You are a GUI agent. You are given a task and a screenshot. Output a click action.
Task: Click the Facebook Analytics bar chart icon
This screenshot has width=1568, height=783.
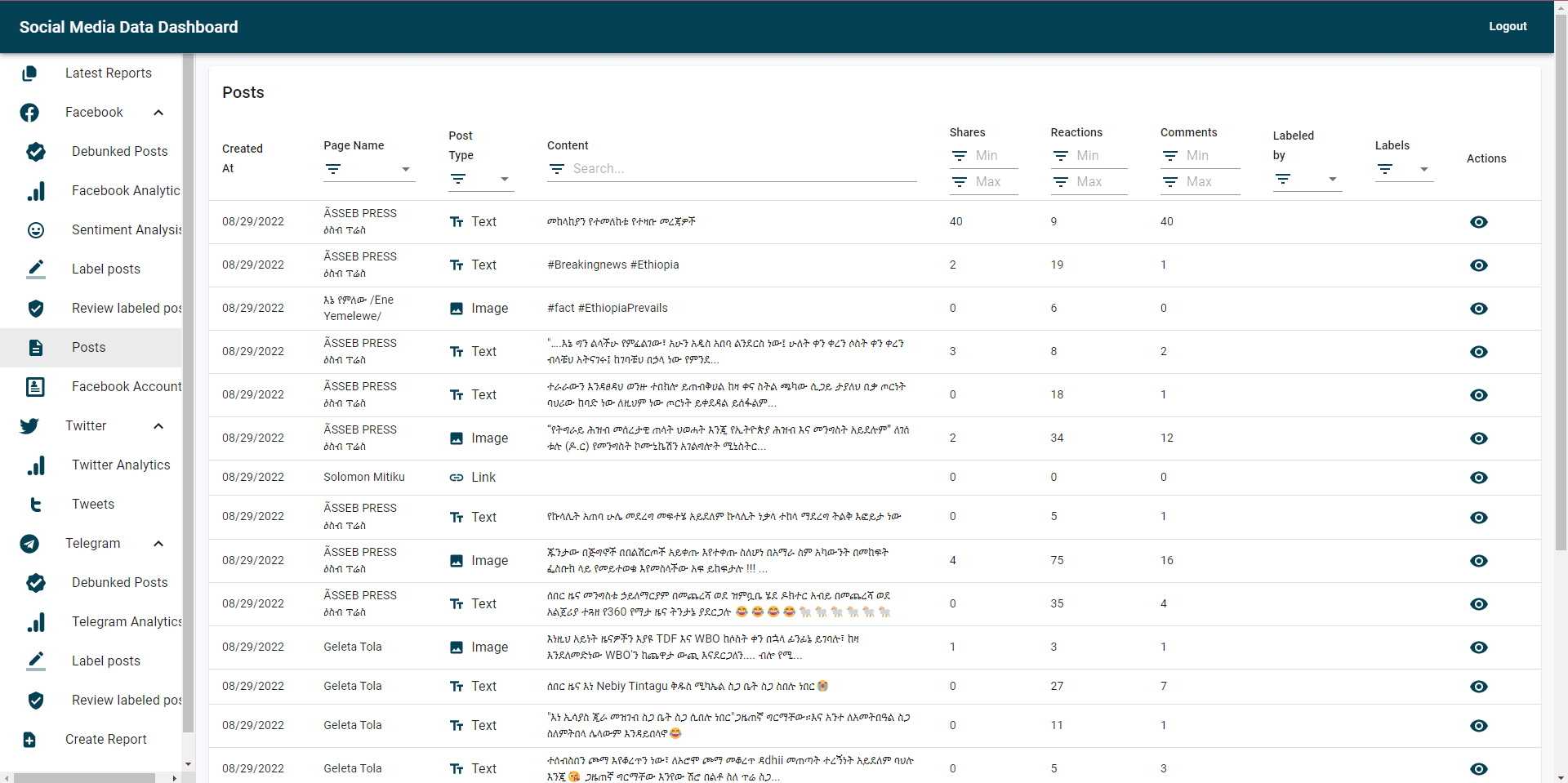coord(36,191)
